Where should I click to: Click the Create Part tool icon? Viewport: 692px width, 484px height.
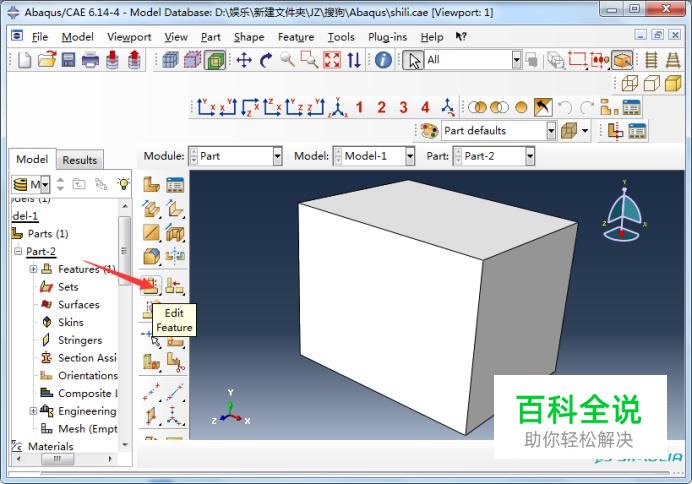[151, 184]
